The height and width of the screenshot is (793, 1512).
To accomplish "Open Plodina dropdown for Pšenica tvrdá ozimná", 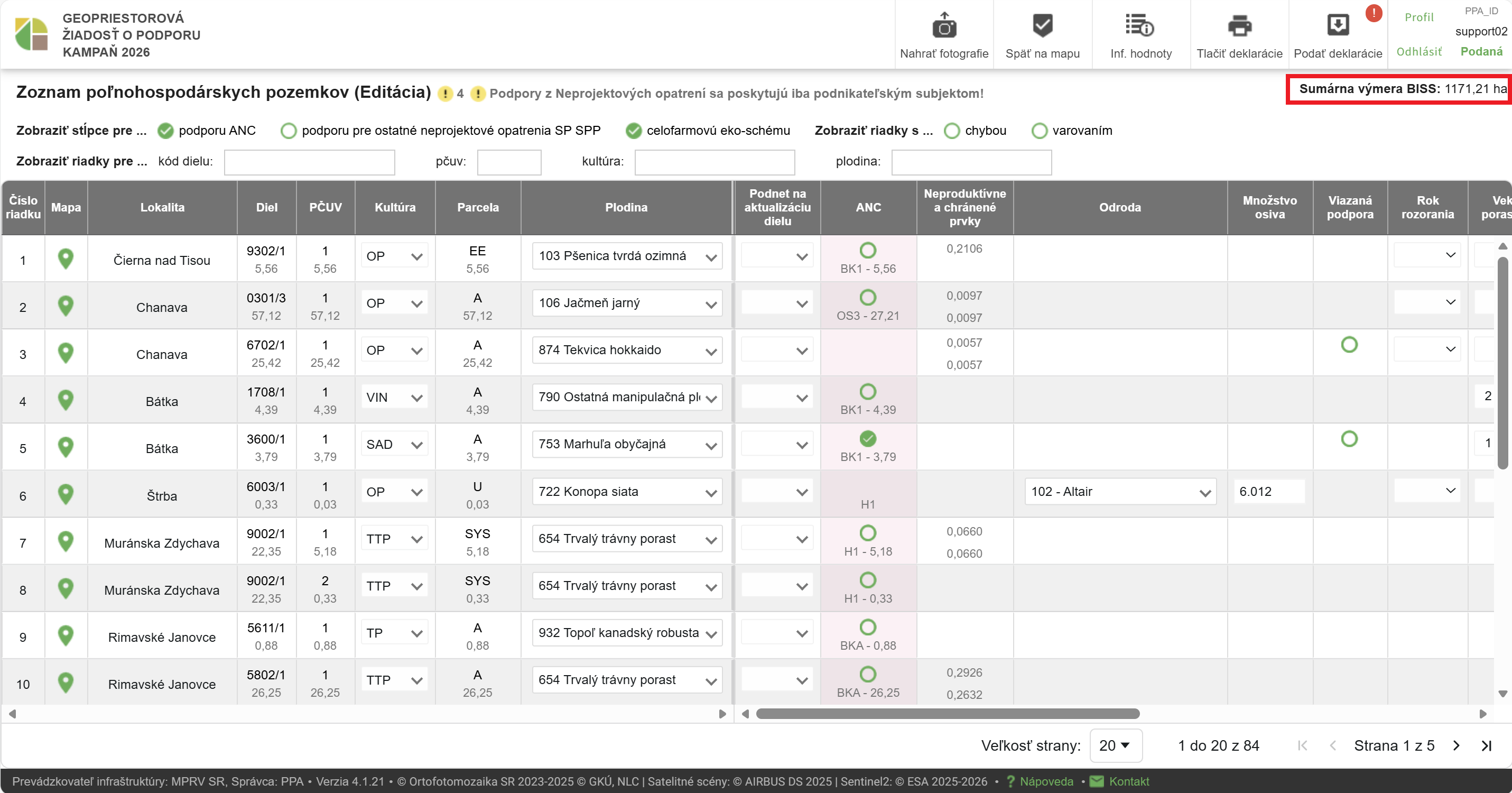I will click(626, 256).
